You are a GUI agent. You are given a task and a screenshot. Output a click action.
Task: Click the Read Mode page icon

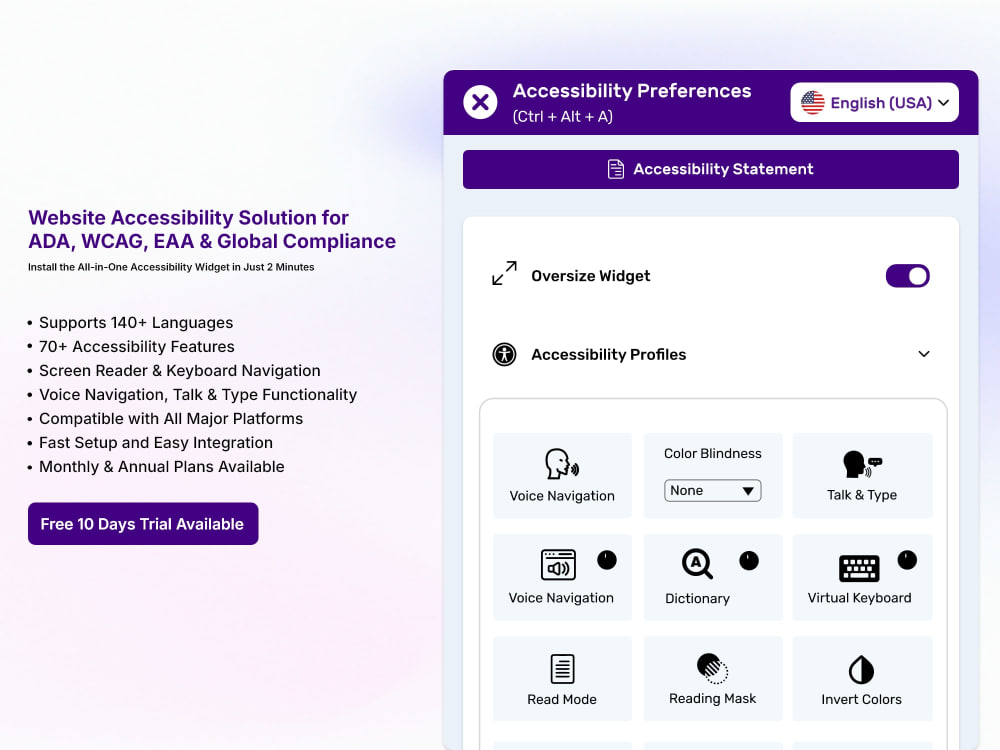click(x=562, y=669)
